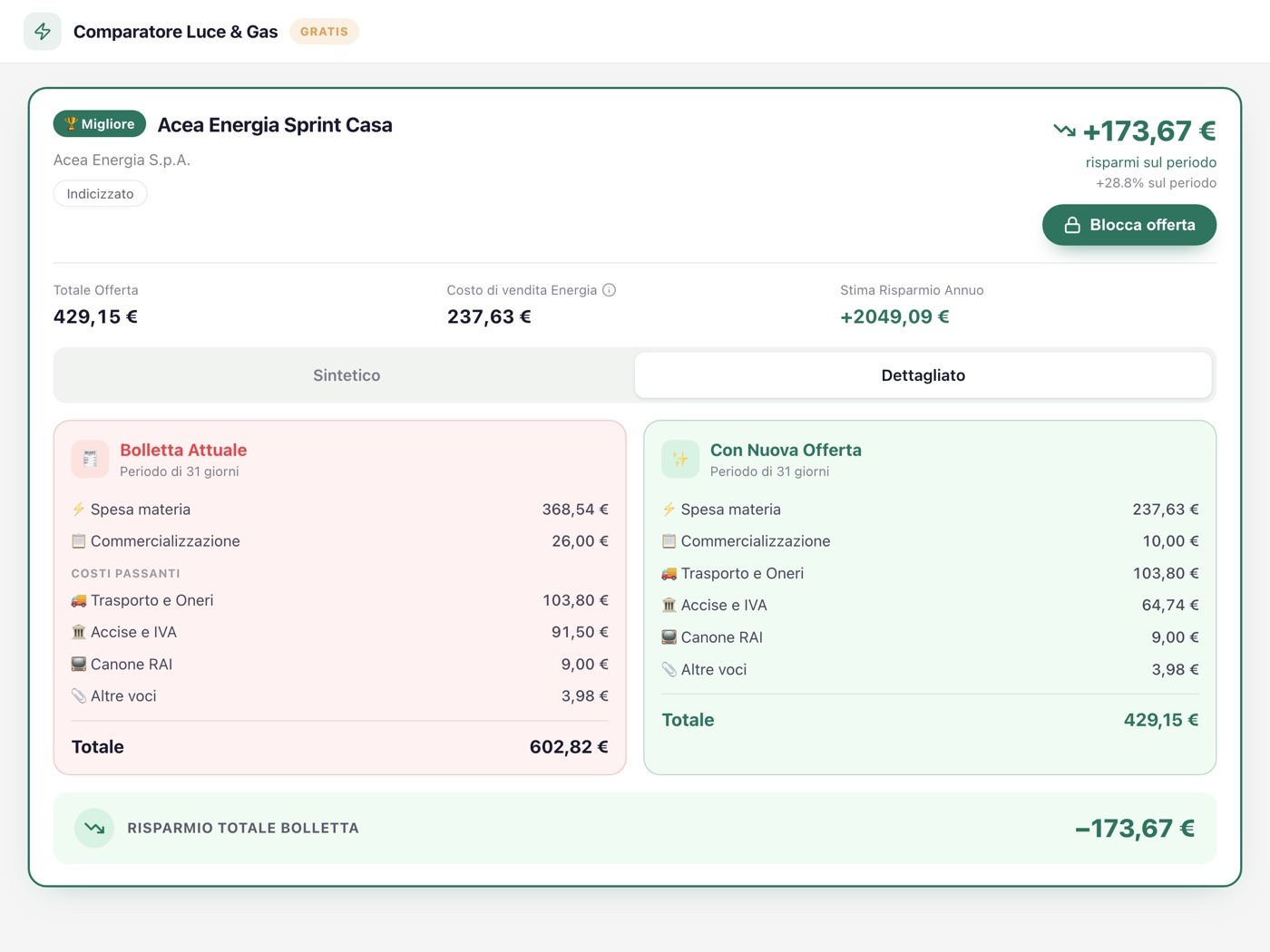
Task: Click the Con Nuova Offerta heading
Action: pos(786,450)
